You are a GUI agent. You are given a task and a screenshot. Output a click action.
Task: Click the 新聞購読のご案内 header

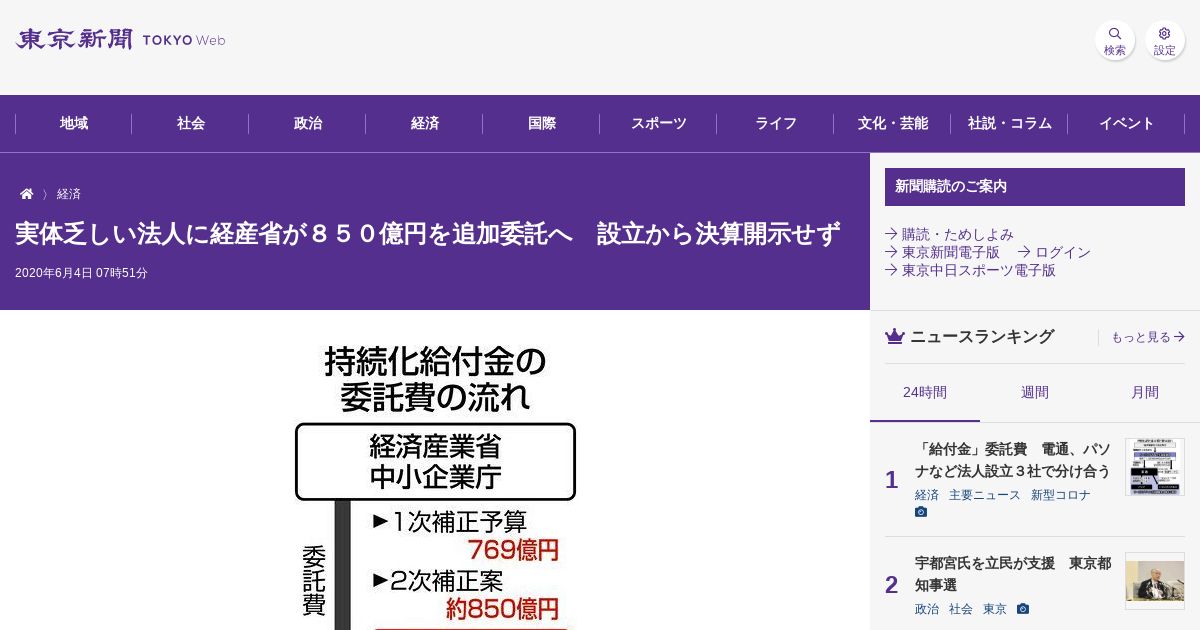(1035, 187)
